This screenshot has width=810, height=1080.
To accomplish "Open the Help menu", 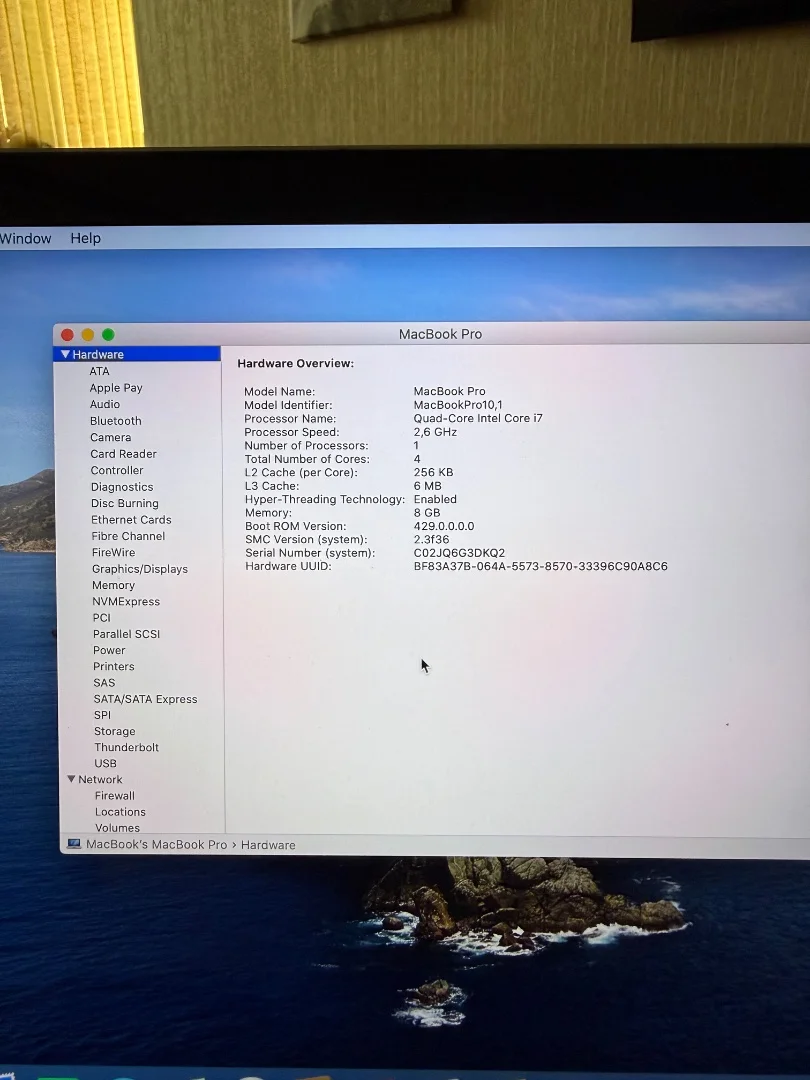I will 85,238.
